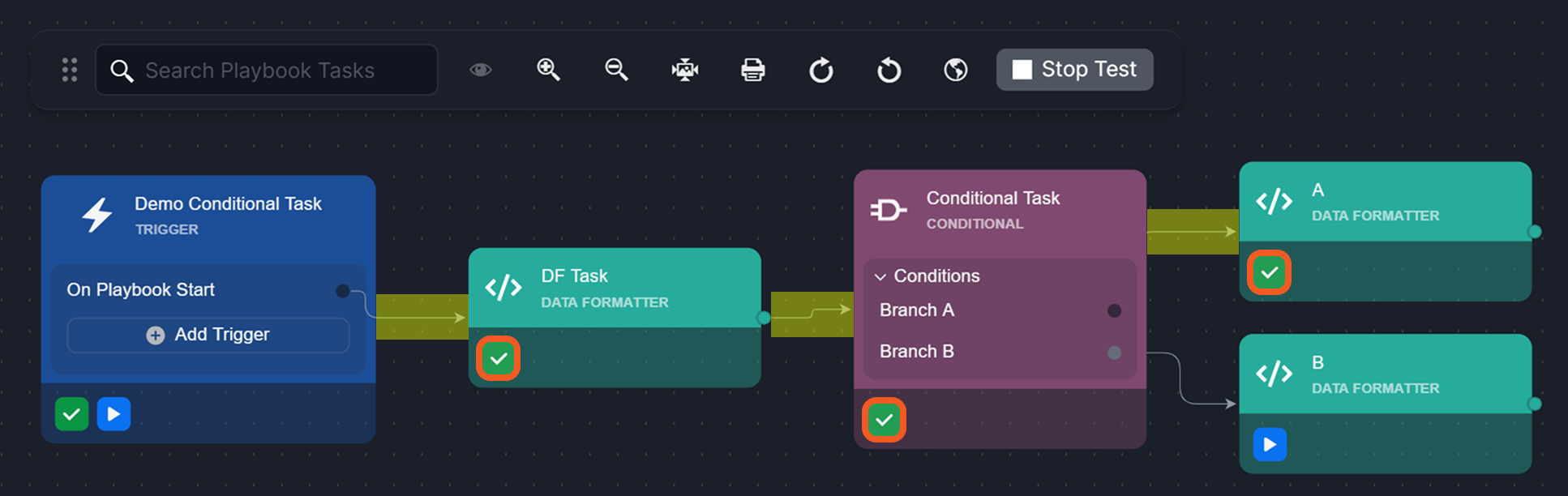Image resolution: width=1568 pixels, height=496 pixels.
Task: Click the fit-to-screen icon in toolbar
Action: [x=685, y=70]
